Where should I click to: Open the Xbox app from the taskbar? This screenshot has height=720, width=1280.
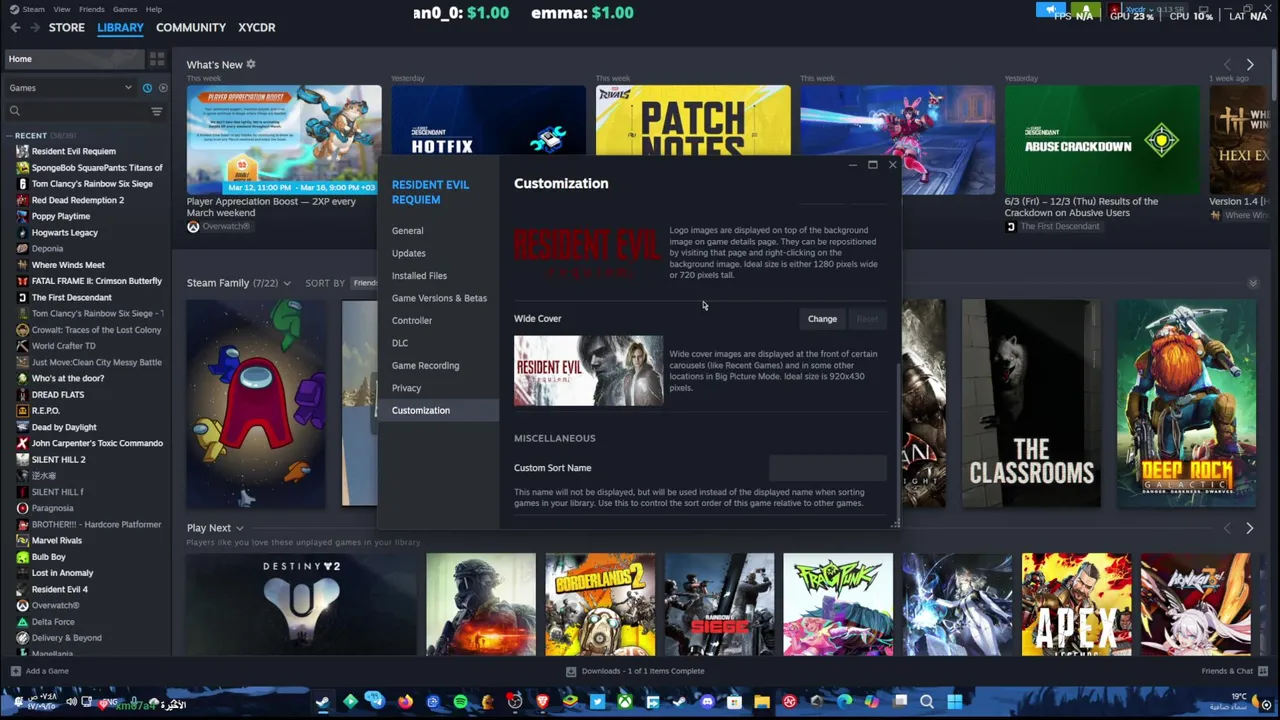pos(624,702)
